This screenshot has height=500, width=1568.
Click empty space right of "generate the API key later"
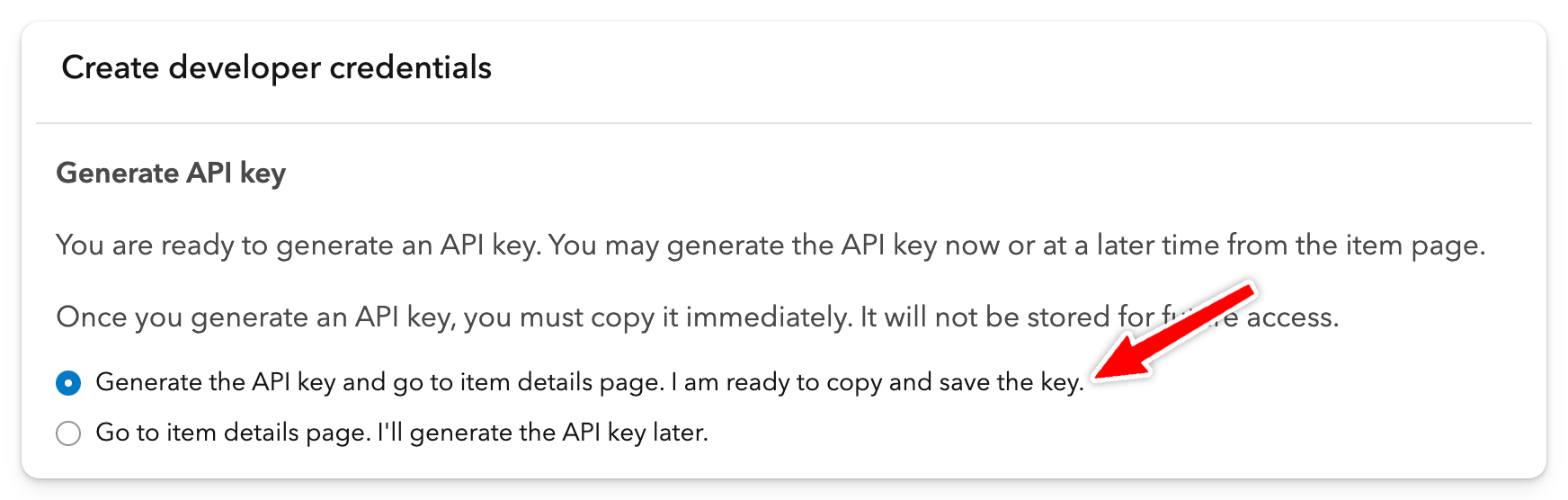[1079, 433]
